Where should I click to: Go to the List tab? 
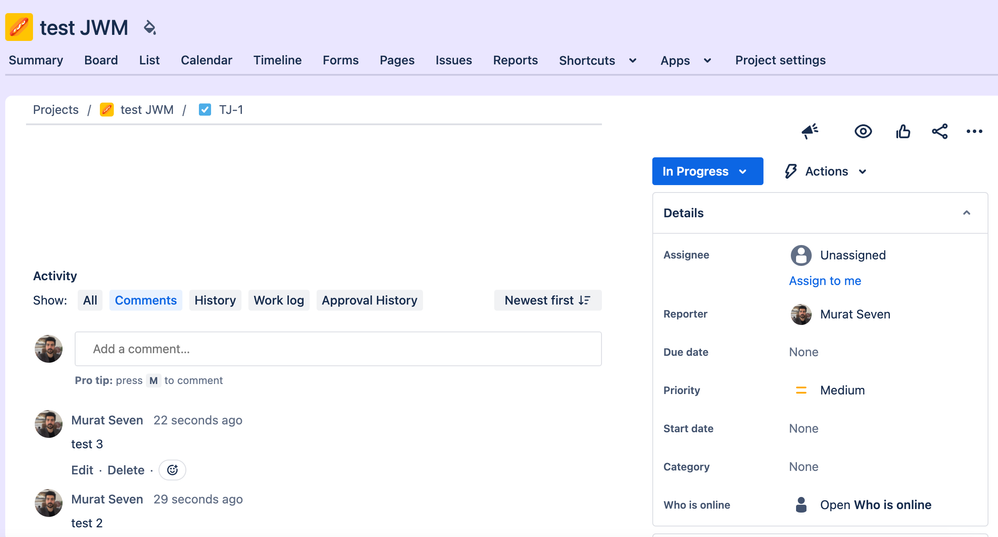(150, 60)
